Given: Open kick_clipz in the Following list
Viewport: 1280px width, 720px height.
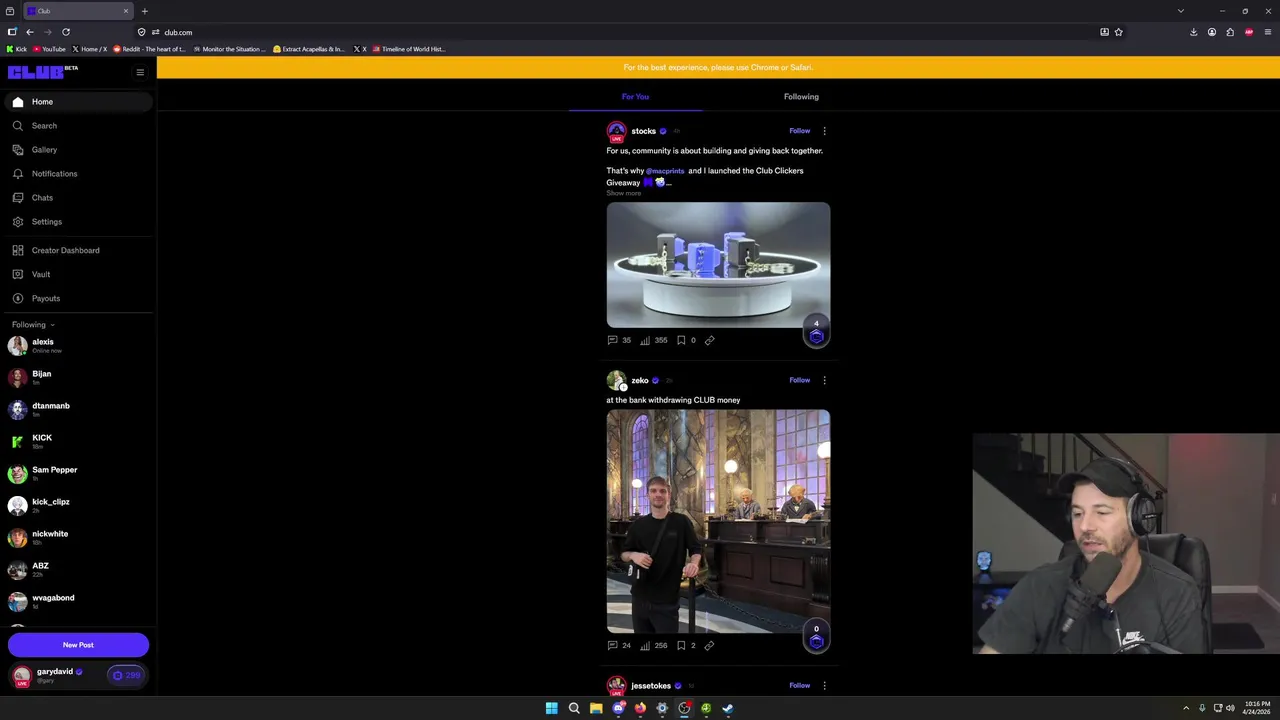Looking at the screenshot, I should pyautogui.click(x=77, y=506).
